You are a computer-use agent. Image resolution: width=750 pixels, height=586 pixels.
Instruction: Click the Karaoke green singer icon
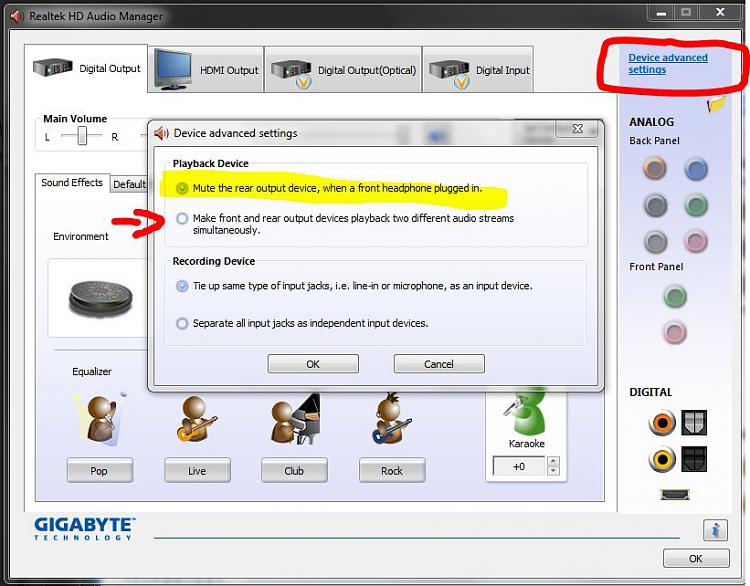[525, 412]
